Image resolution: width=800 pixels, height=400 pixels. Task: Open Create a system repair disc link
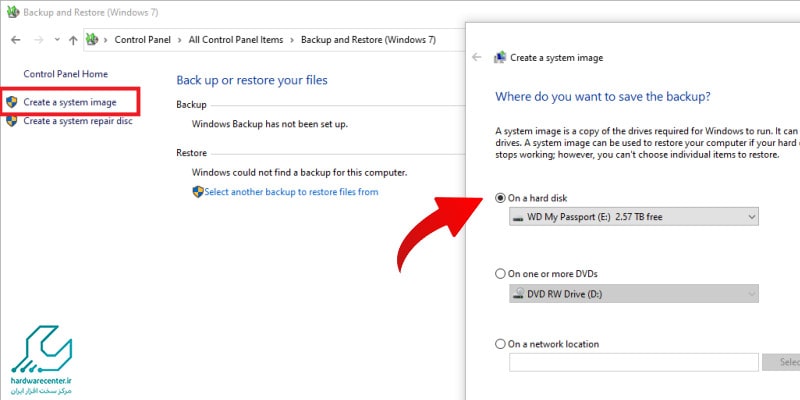78,121
